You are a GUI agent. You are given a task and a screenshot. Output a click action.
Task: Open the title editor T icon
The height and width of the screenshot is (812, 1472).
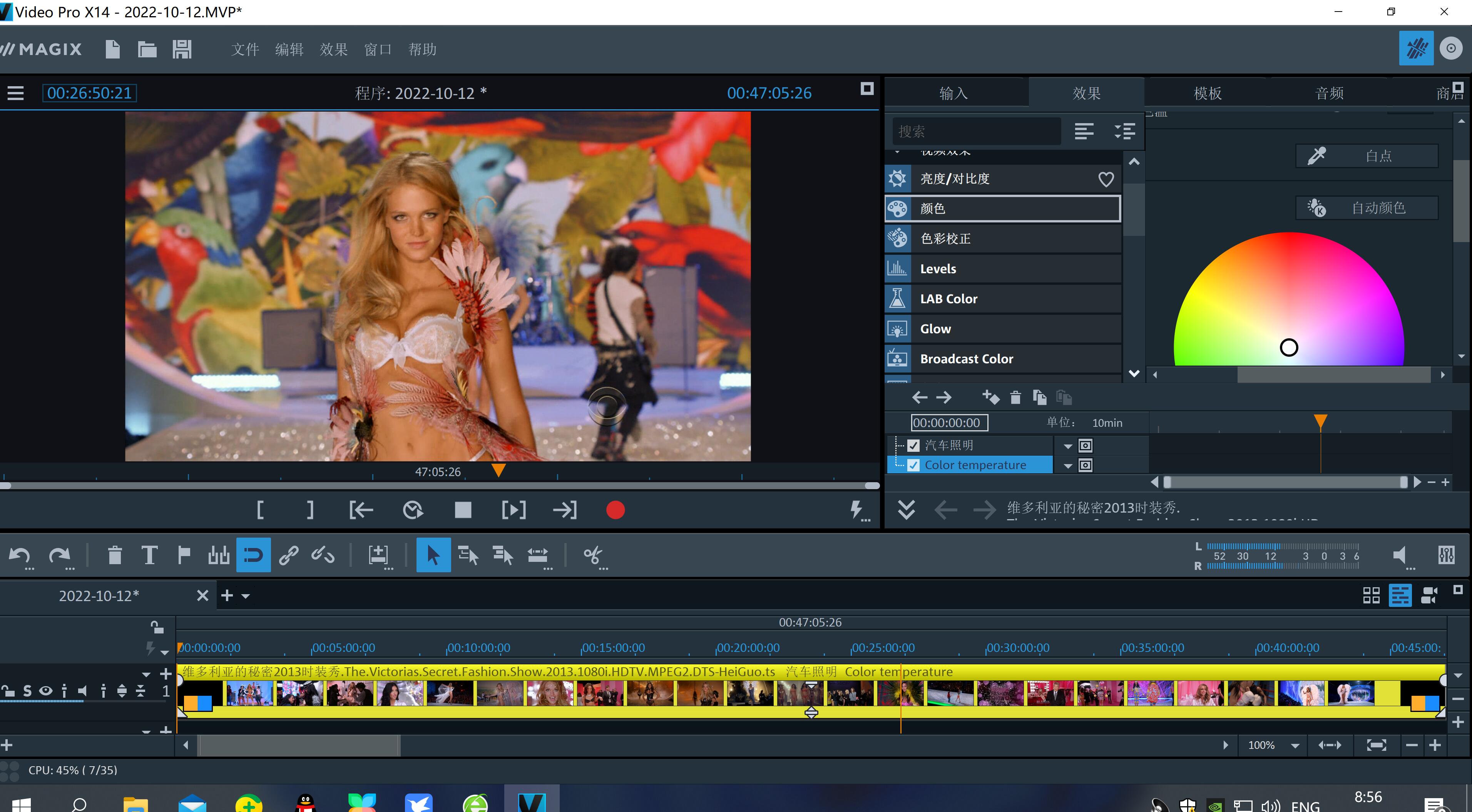149,555
